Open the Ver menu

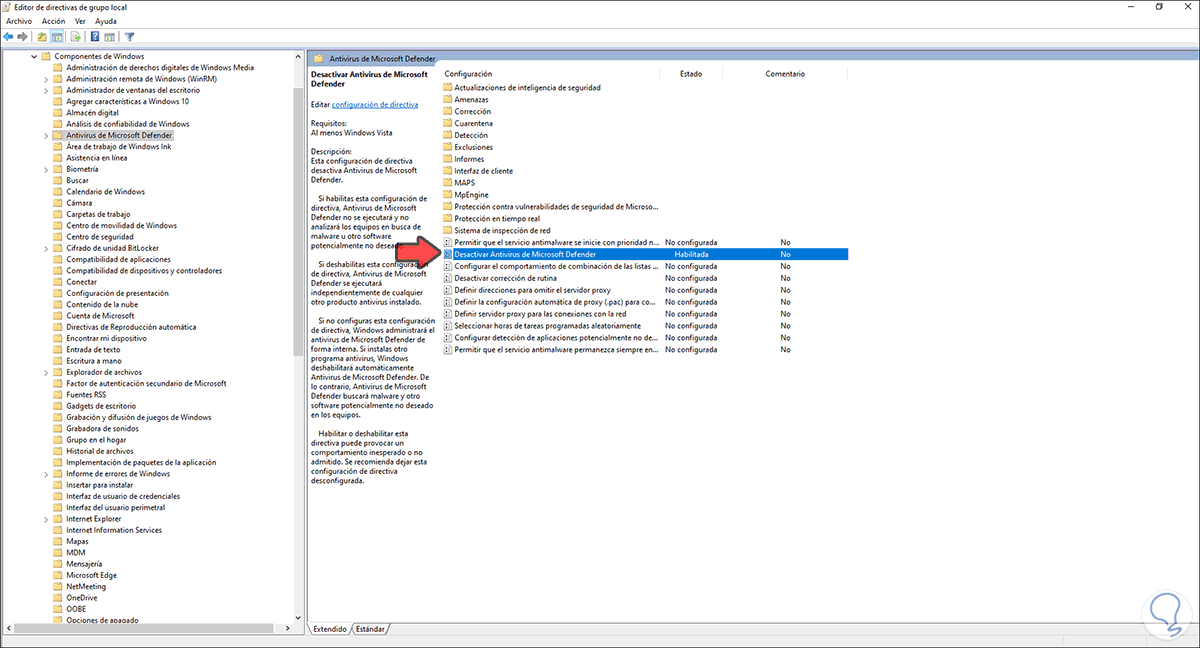(x=80, y=21)
